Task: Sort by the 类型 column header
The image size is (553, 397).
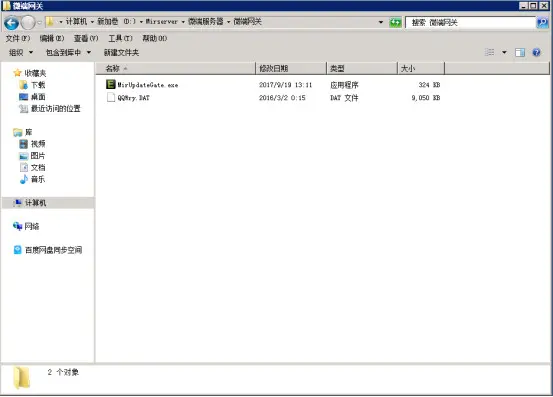Action: point(362,68)
